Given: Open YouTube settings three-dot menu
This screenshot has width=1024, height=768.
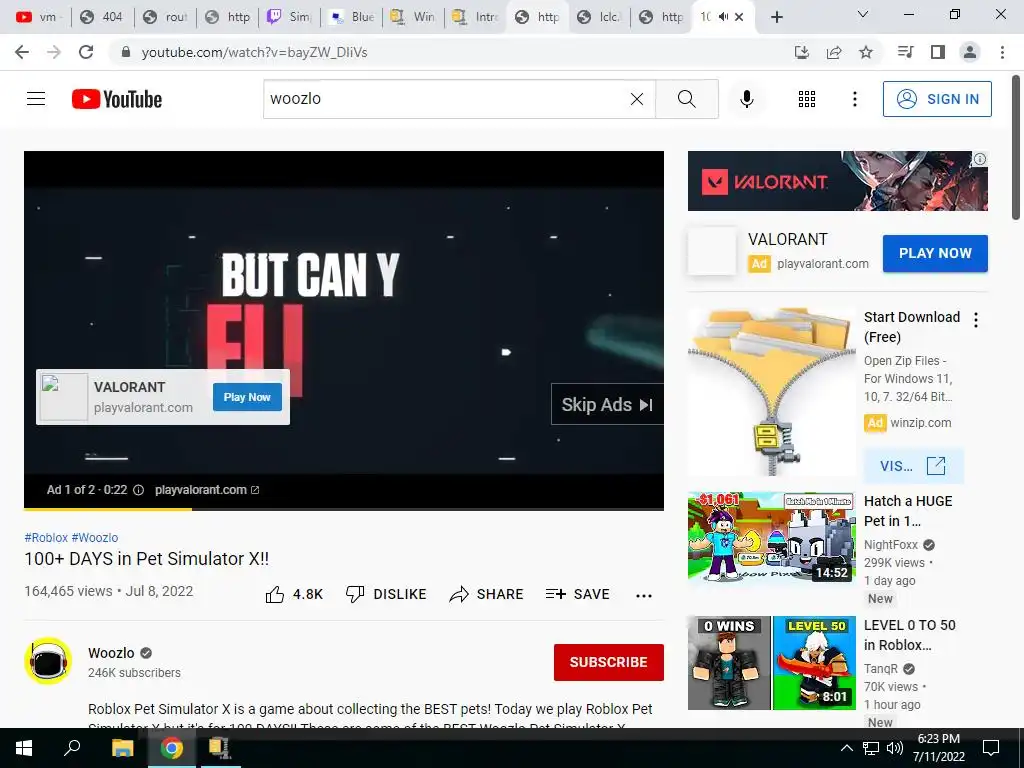Looking at the screenshot, I should pos(854,99).
